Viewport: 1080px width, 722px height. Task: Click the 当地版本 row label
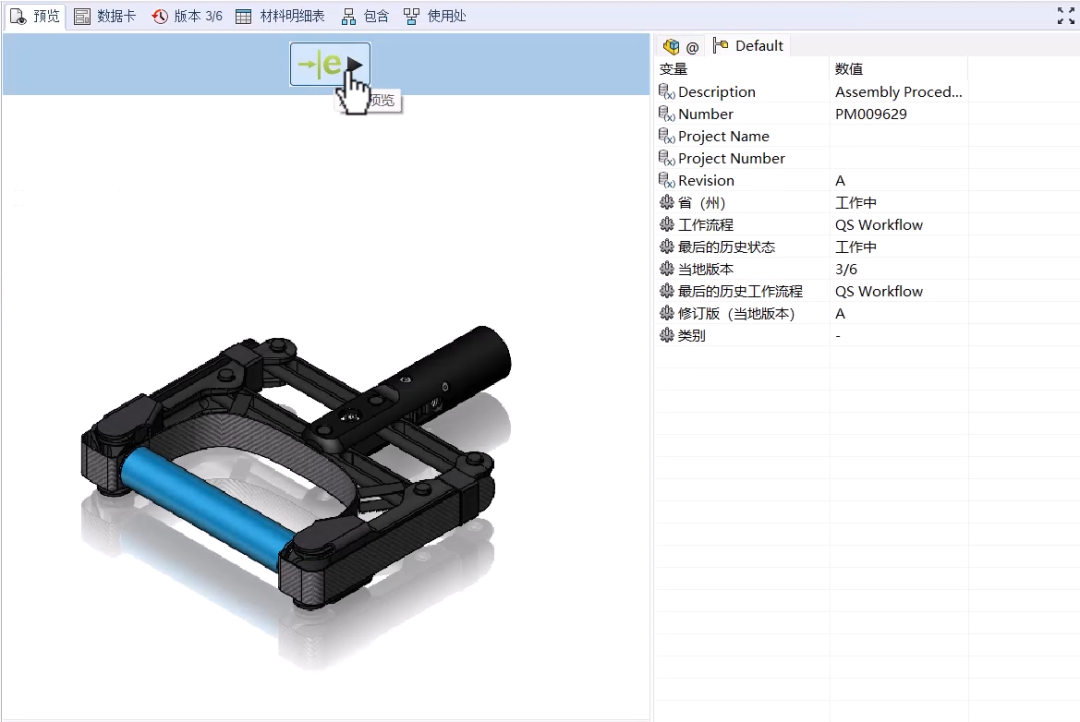(706, 269)
